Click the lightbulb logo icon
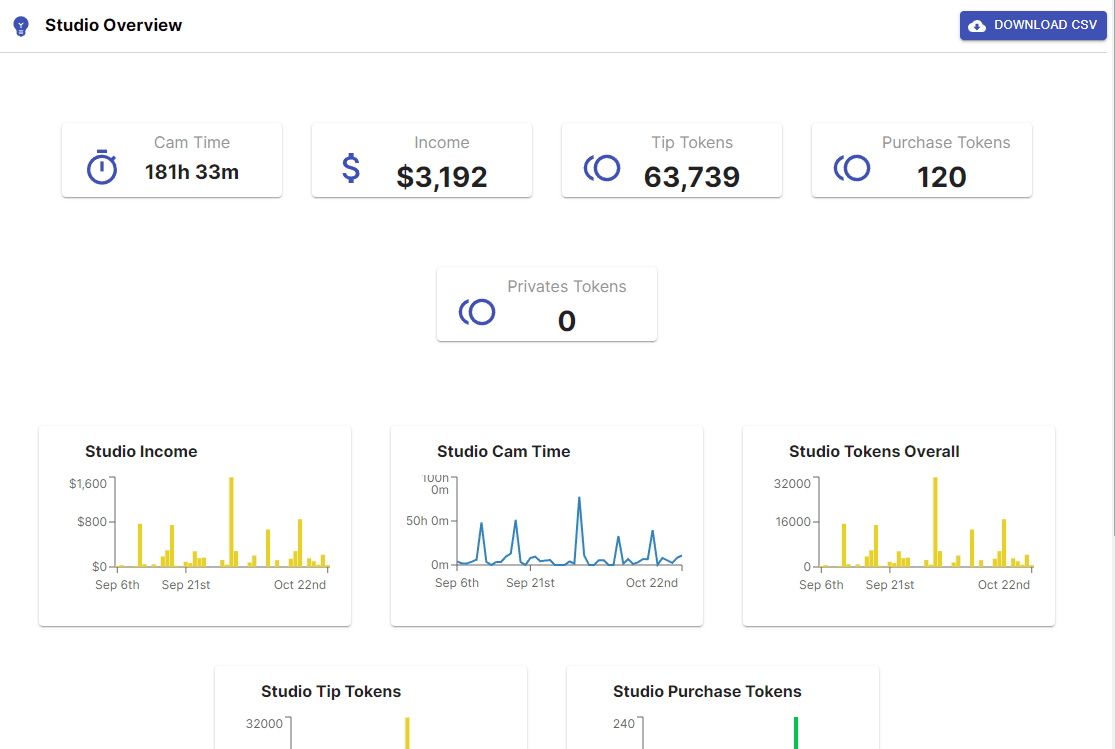The width and height of the screenshot is (1115, 749). 21,26
